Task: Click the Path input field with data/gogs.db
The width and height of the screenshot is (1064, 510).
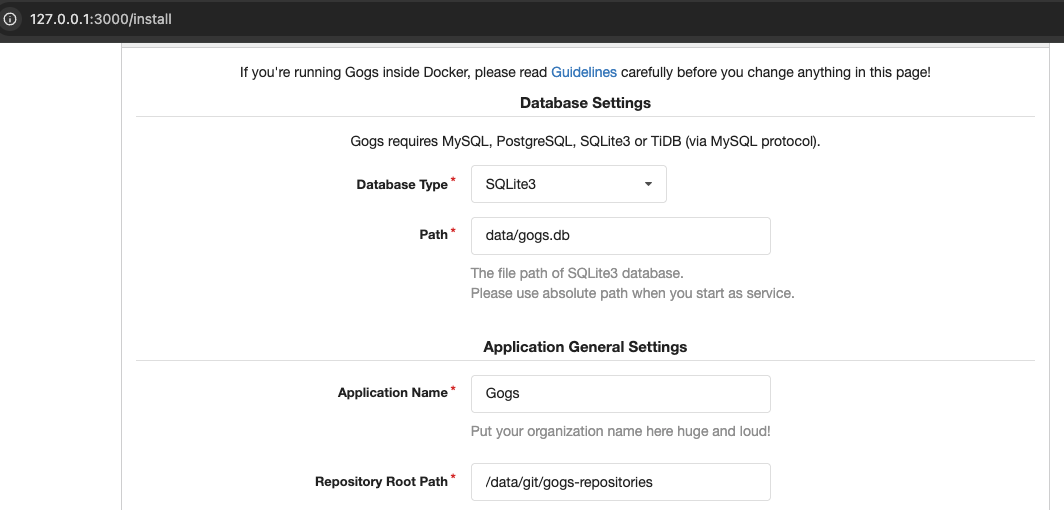Action: point(621,236)
